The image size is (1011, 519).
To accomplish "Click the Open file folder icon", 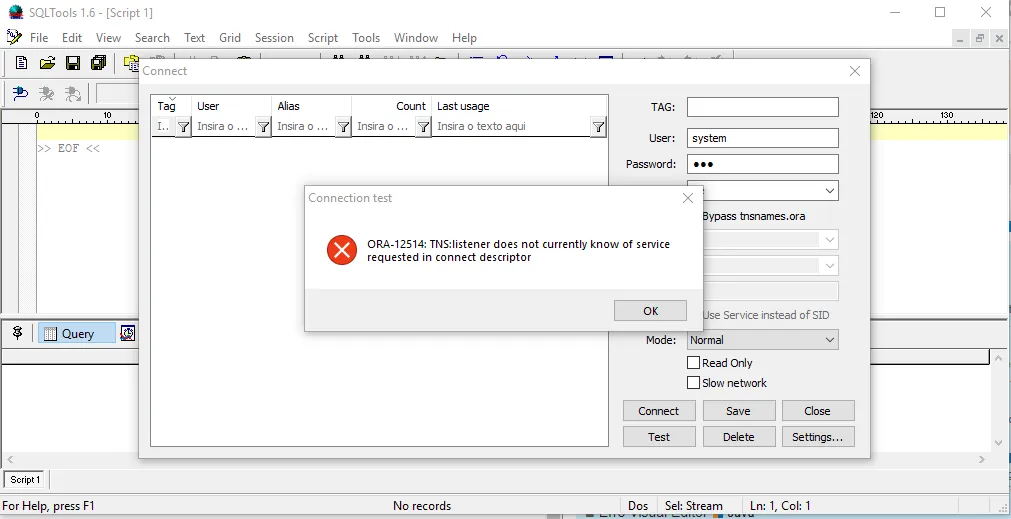I will click(x=47, y=63).
